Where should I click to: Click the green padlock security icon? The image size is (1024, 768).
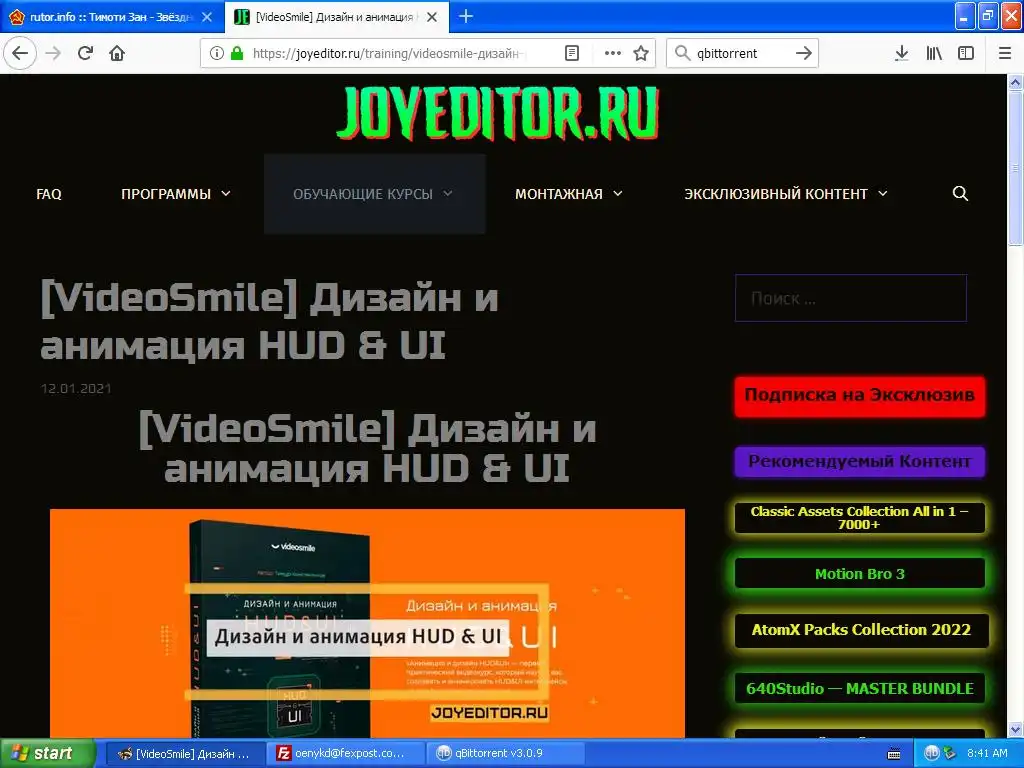[237, 53]
